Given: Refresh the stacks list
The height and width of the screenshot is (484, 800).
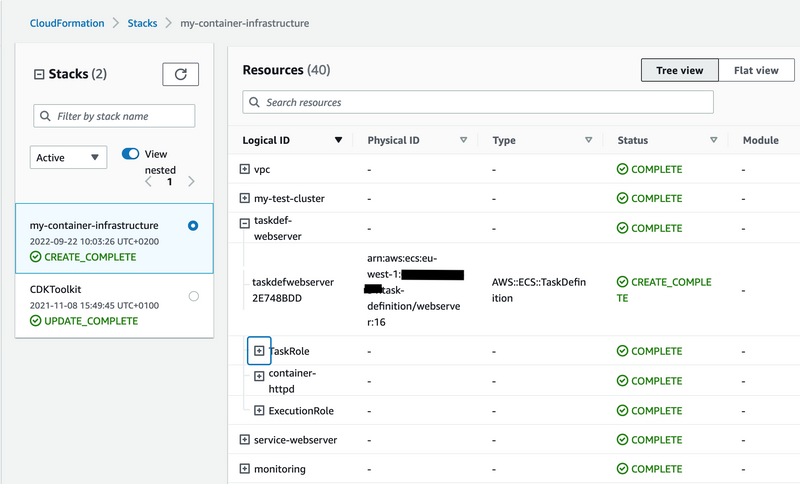Looking at the screenshot, I should click(x=181, y=74).
